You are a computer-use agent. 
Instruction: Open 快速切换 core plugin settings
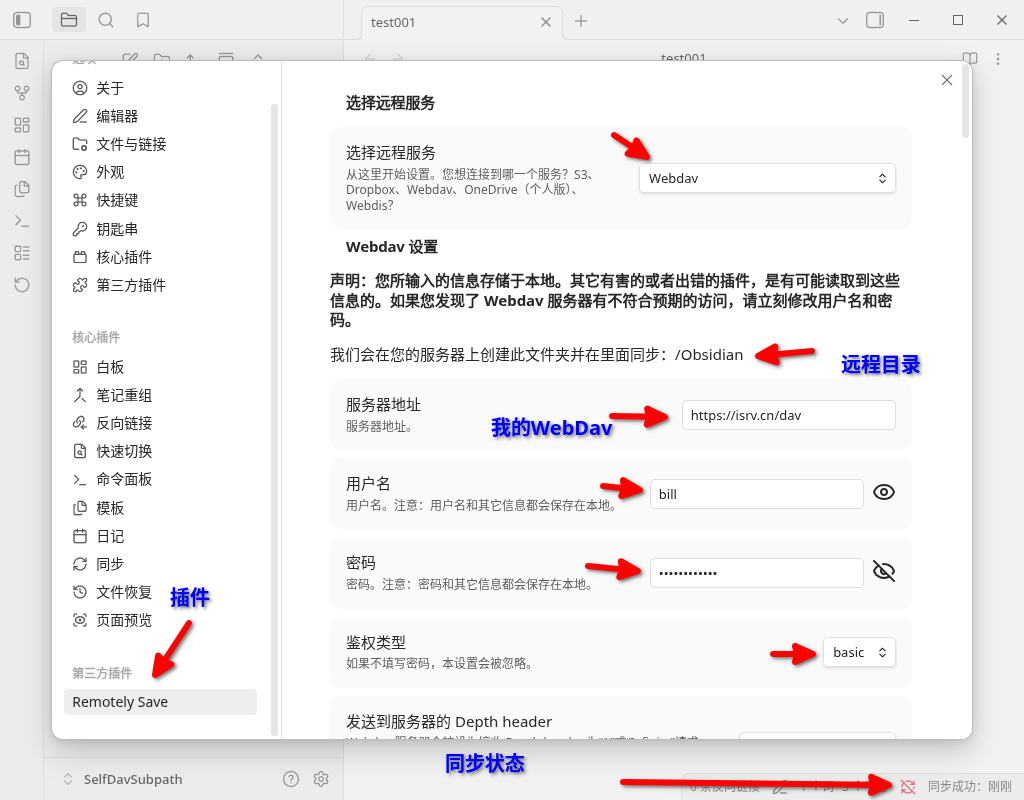[x=160, y=451]
